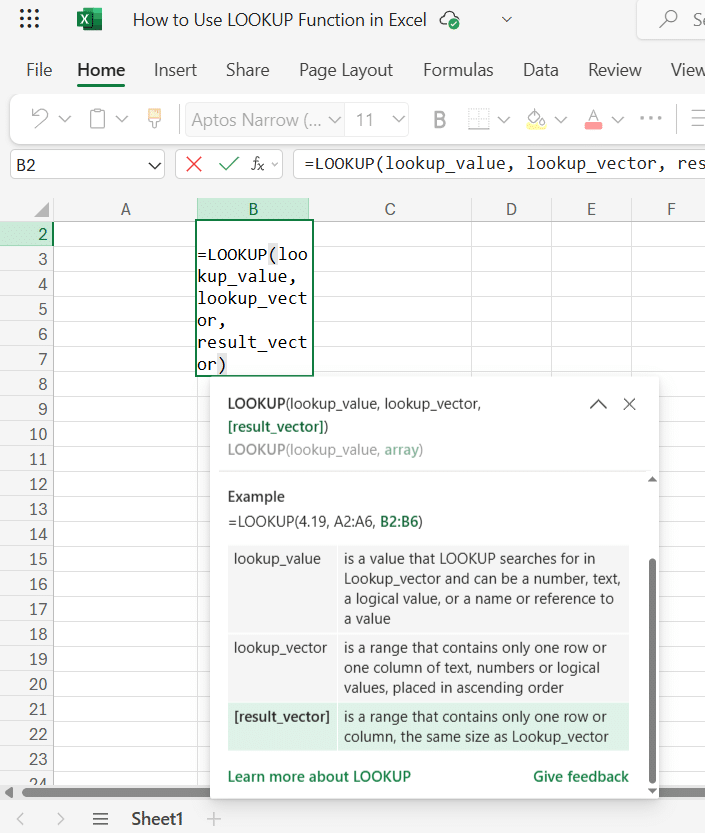The width and height of the screenshot is (705, 833).
Task: Apply the yellow fill color
Action: point(536,120)
